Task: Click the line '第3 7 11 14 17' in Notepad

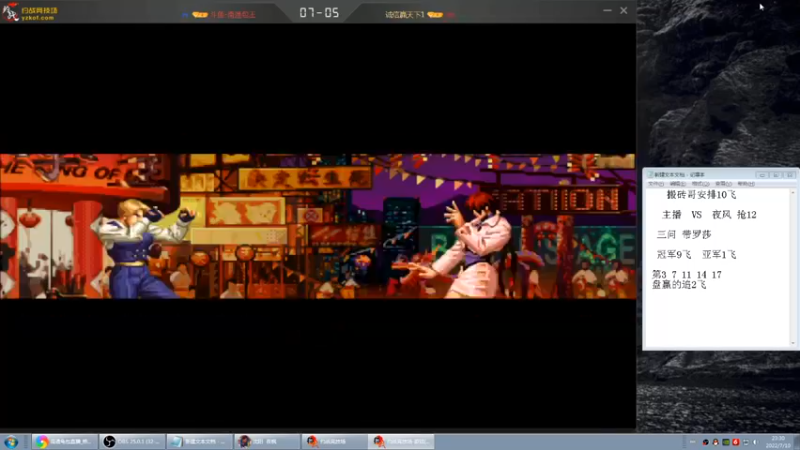Action: pyautogui.click(x=687, y=274)
